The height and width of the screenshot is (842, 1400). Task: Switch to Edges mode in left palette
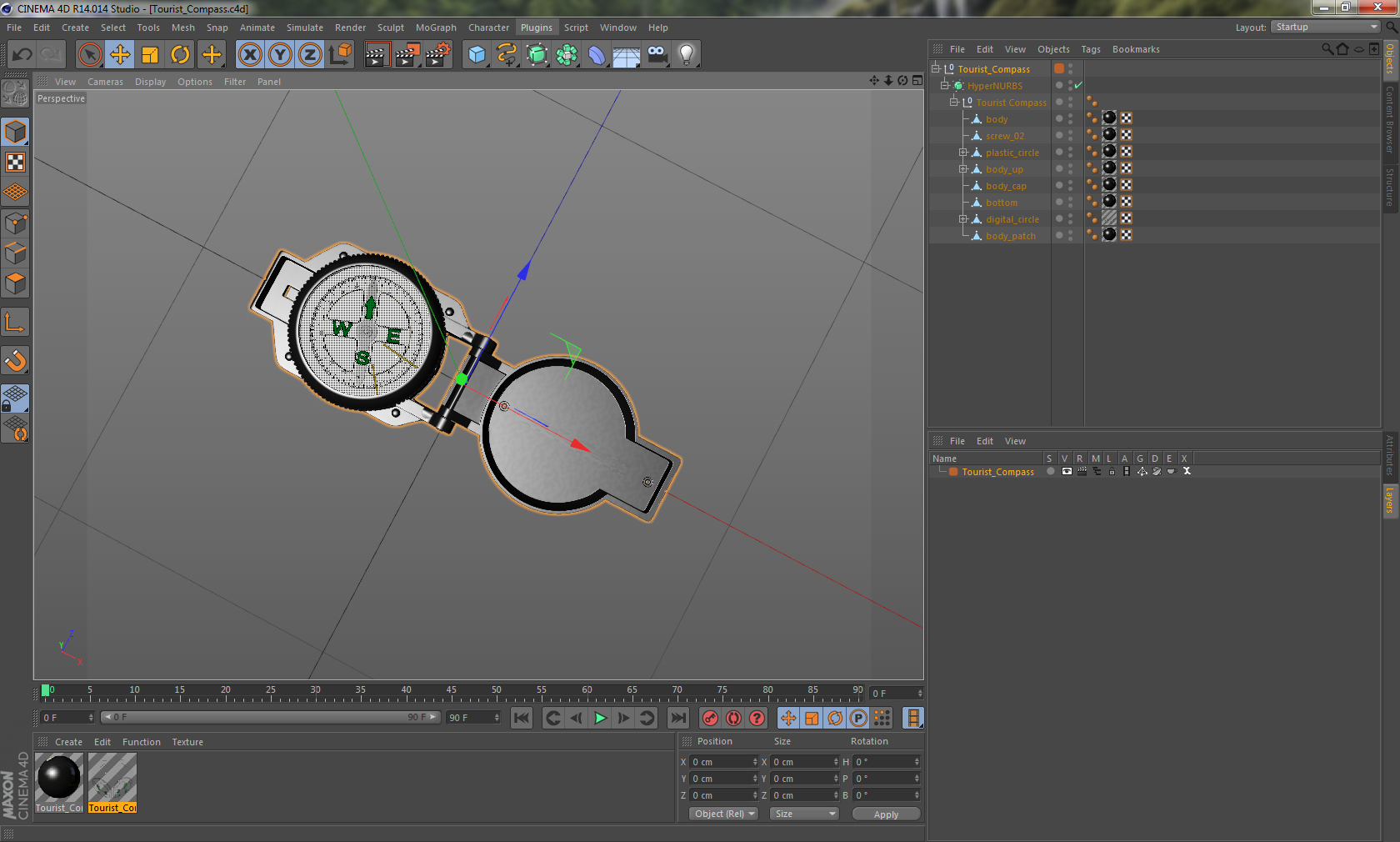pos(16,253)
